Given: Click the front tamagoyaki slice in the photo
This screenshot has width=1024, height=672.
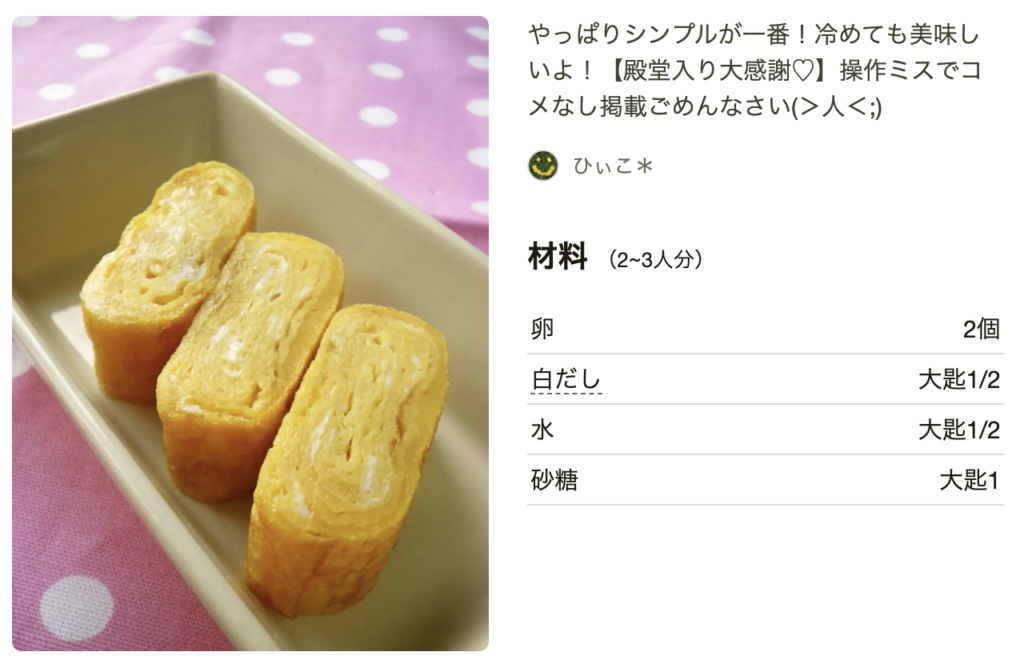Looking at the screenshot, I should (347, 460).
